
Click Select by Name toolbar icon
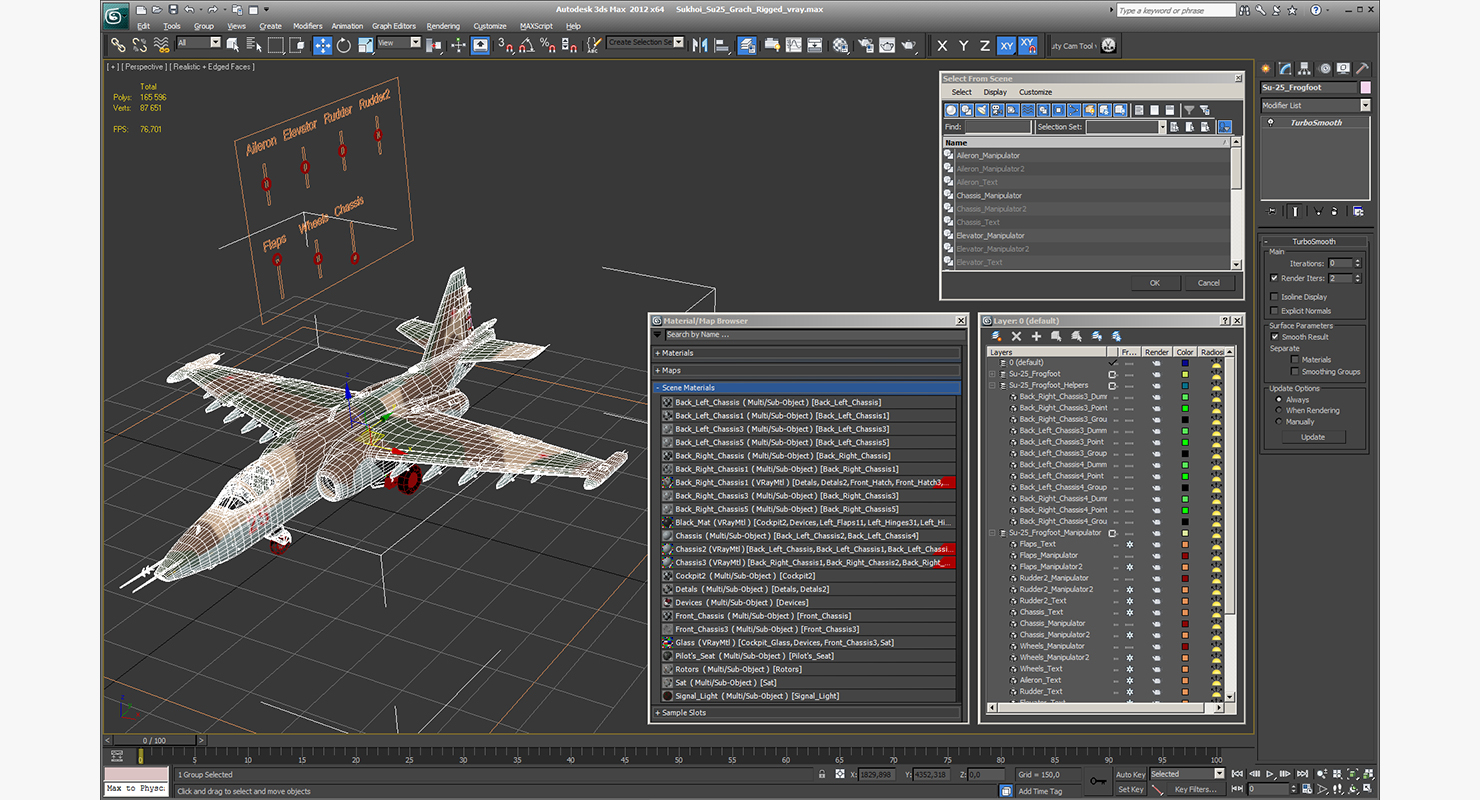[x=254, y=45]
